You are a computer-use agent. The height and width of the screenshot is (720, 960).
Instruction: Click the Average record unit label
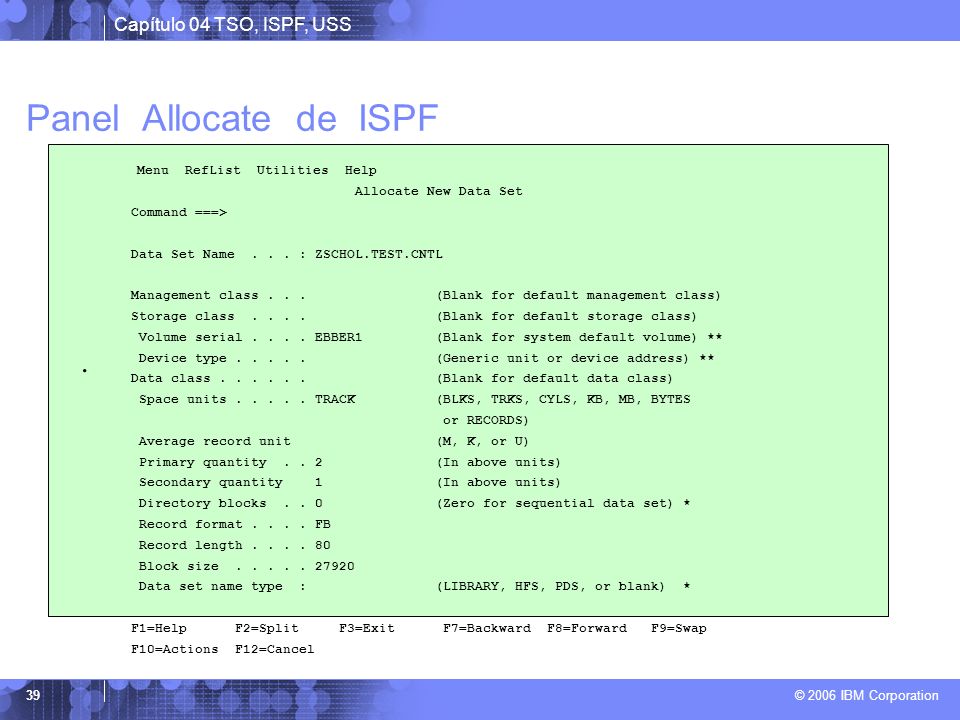click(x=214, y=441)
